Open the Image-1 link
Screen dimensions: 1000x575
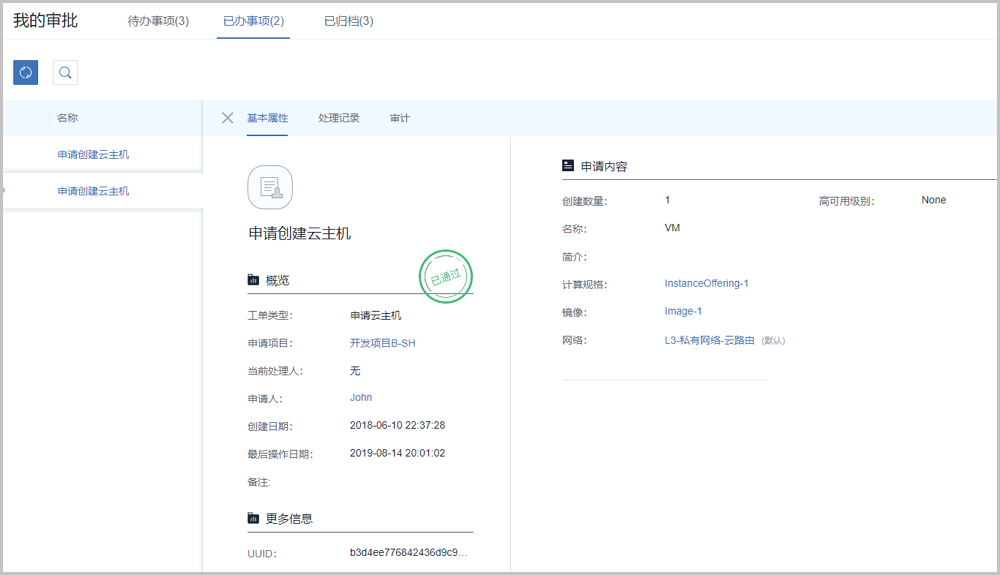coord(683,312)
